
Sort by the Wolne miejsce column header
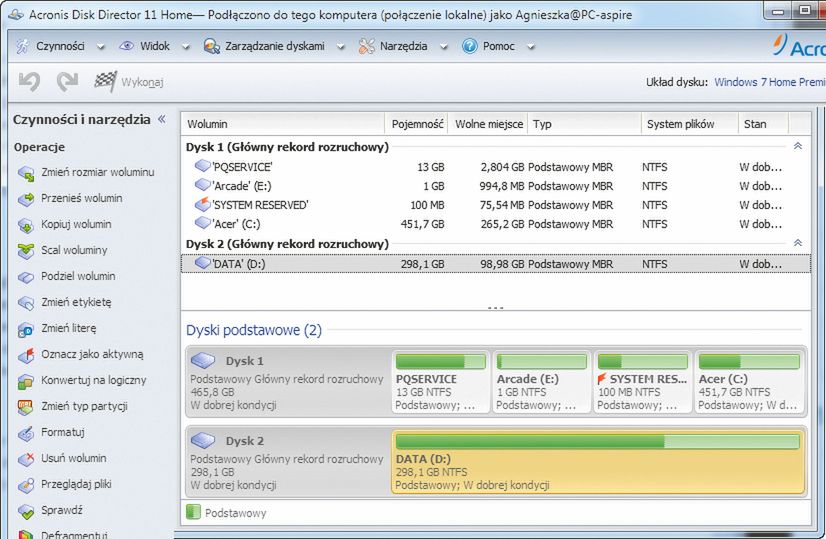[488, 124]
